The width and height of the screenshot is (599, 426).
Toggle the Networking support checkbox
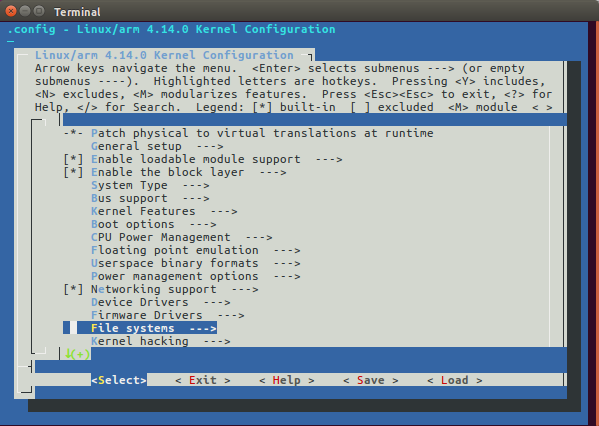73,289
